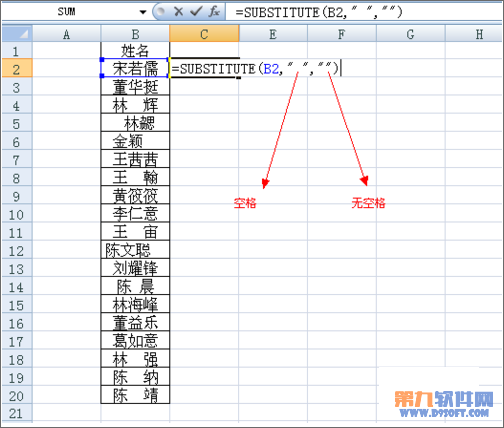
Task: Click cell containing 林 辉
Action: [135, 104]
